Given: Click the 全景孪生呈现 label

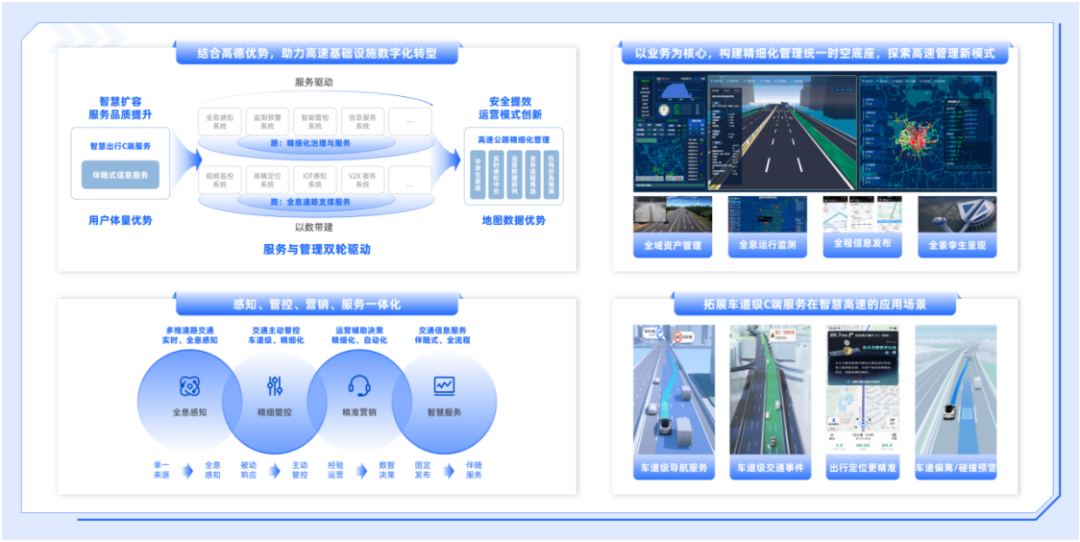Looking at the screenshot, I should (x=957, y=245).
